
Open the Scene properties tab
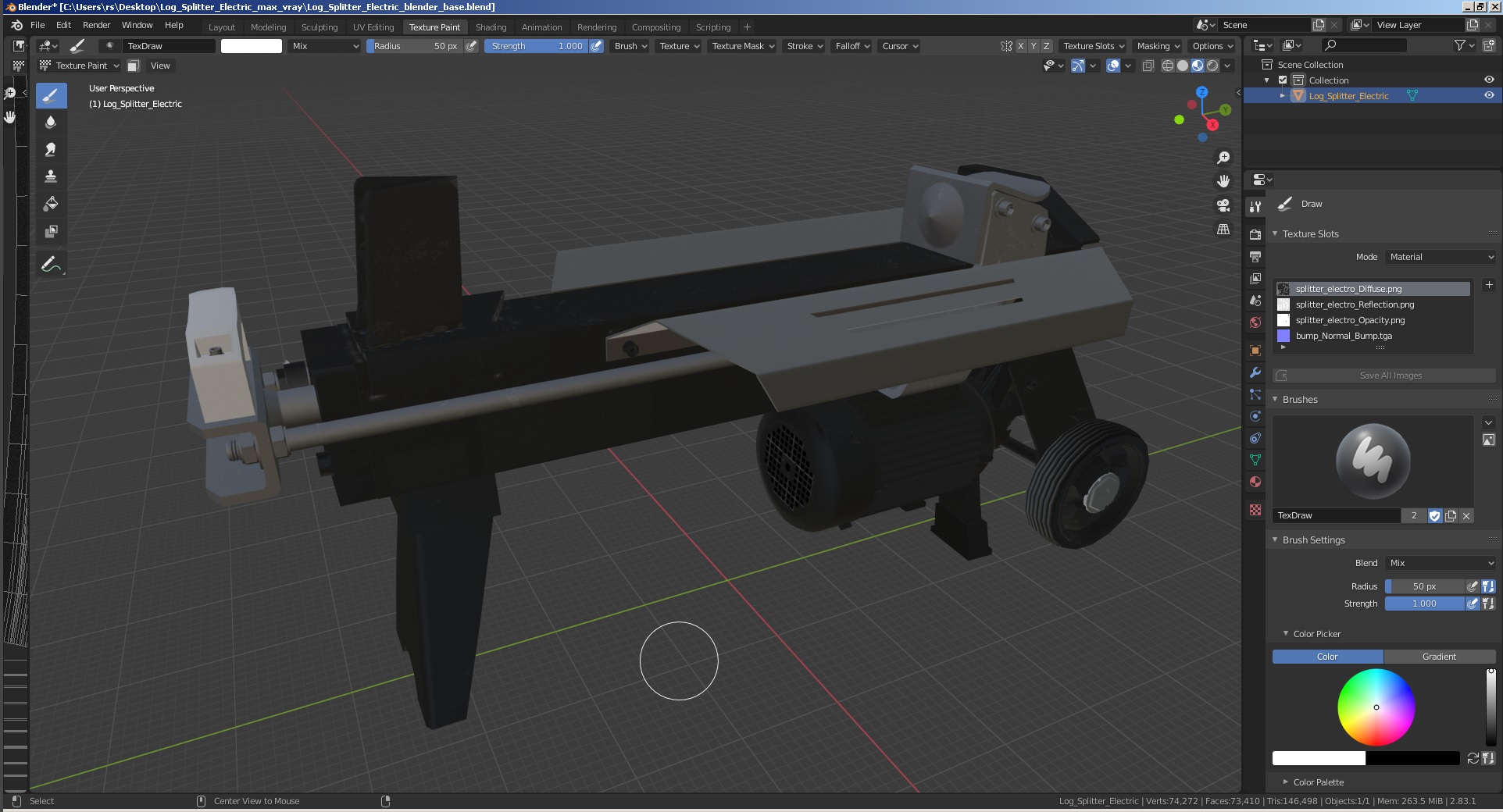[x=1255, y=301]
